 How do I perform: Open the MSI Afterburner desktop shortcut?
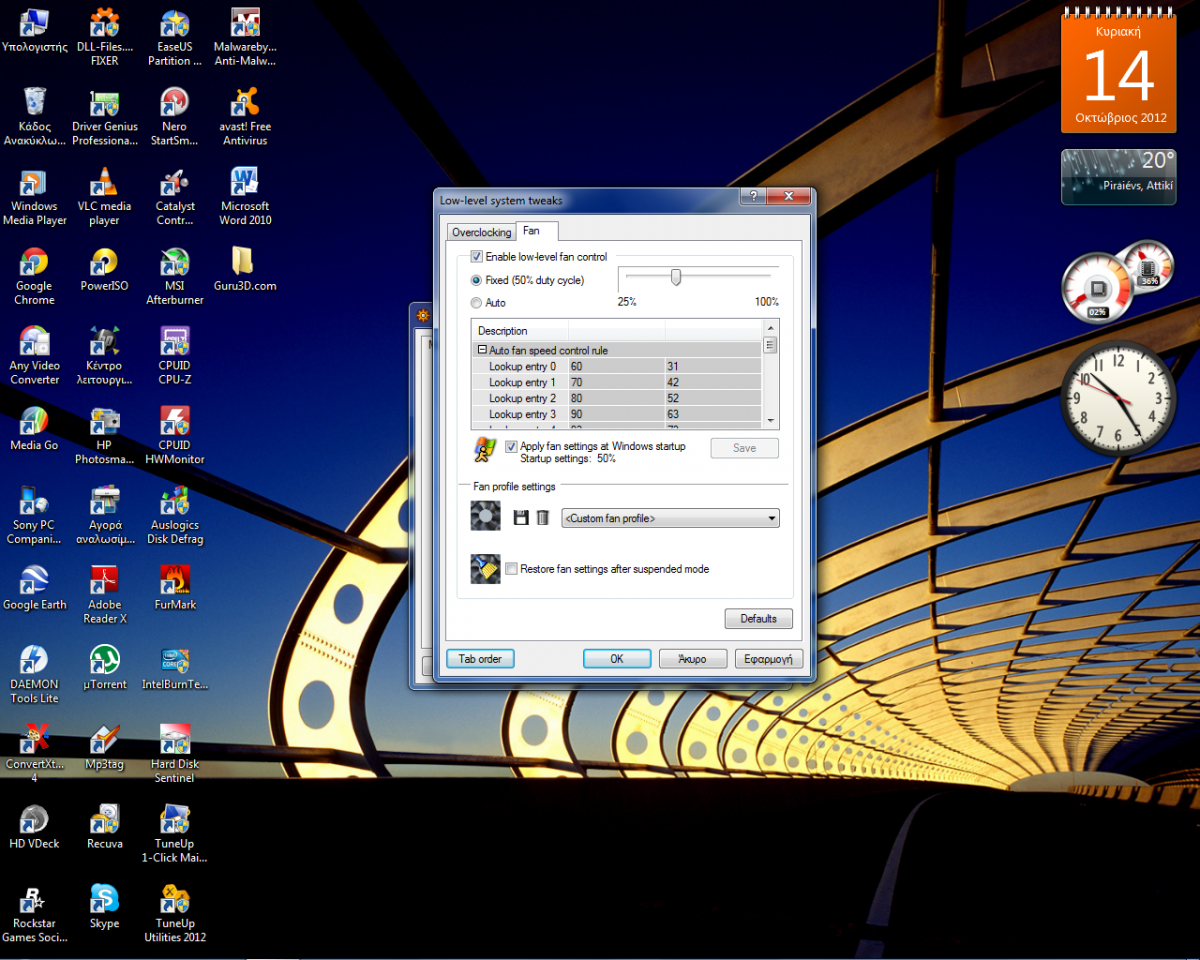[175, 277]
